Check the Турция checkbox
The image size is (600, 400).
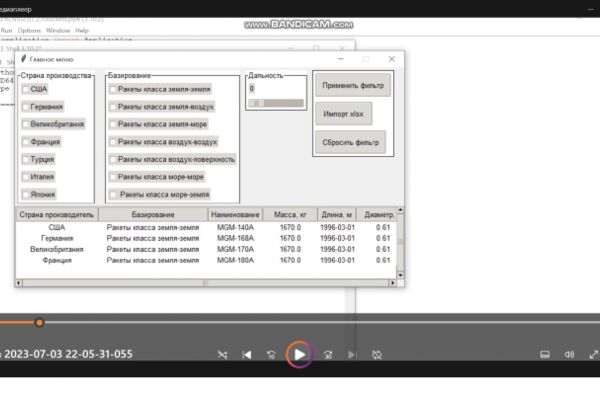click(25, 159)
